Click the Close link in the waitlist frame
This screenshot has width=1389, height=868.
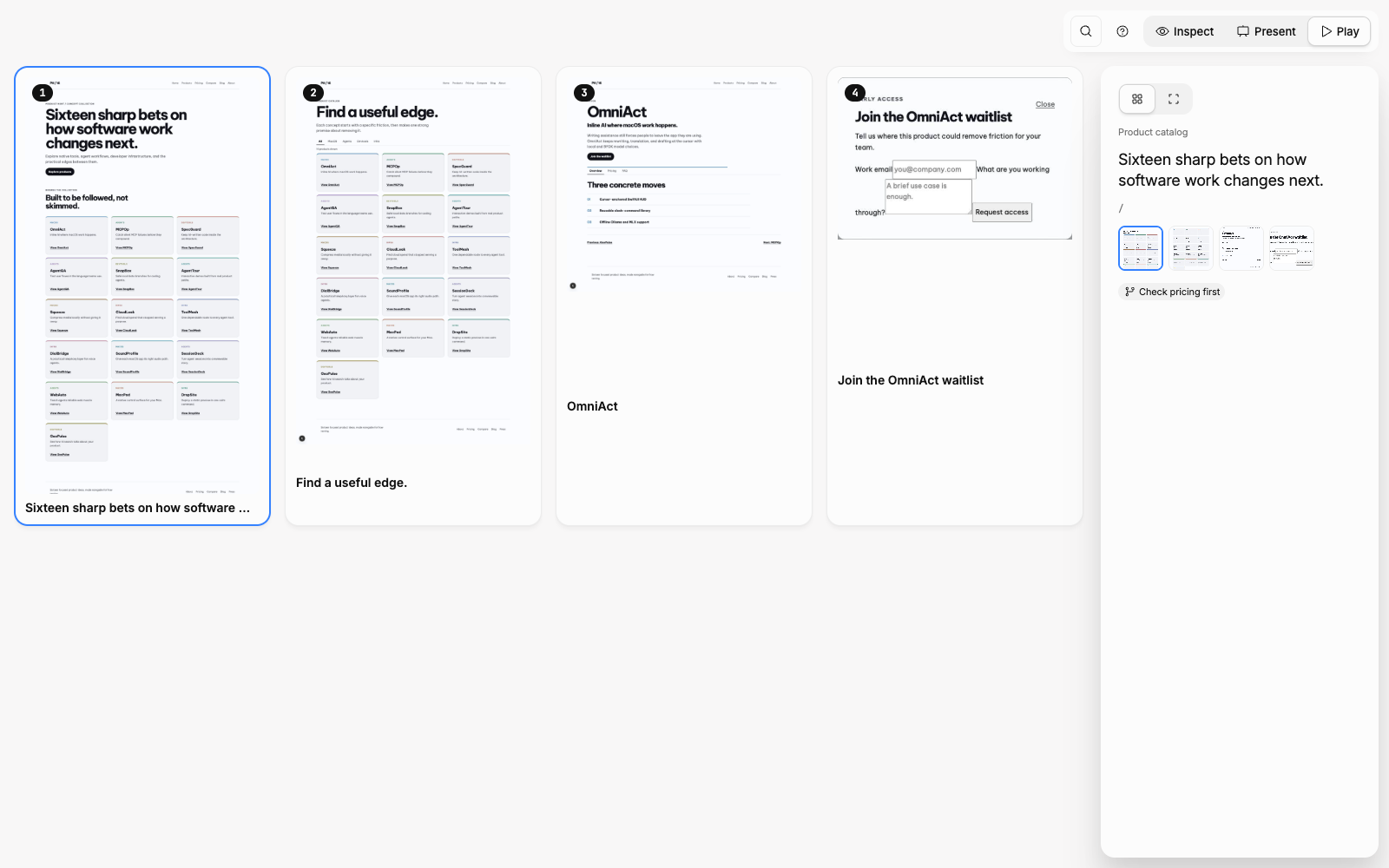click(x=1045, y=104)
